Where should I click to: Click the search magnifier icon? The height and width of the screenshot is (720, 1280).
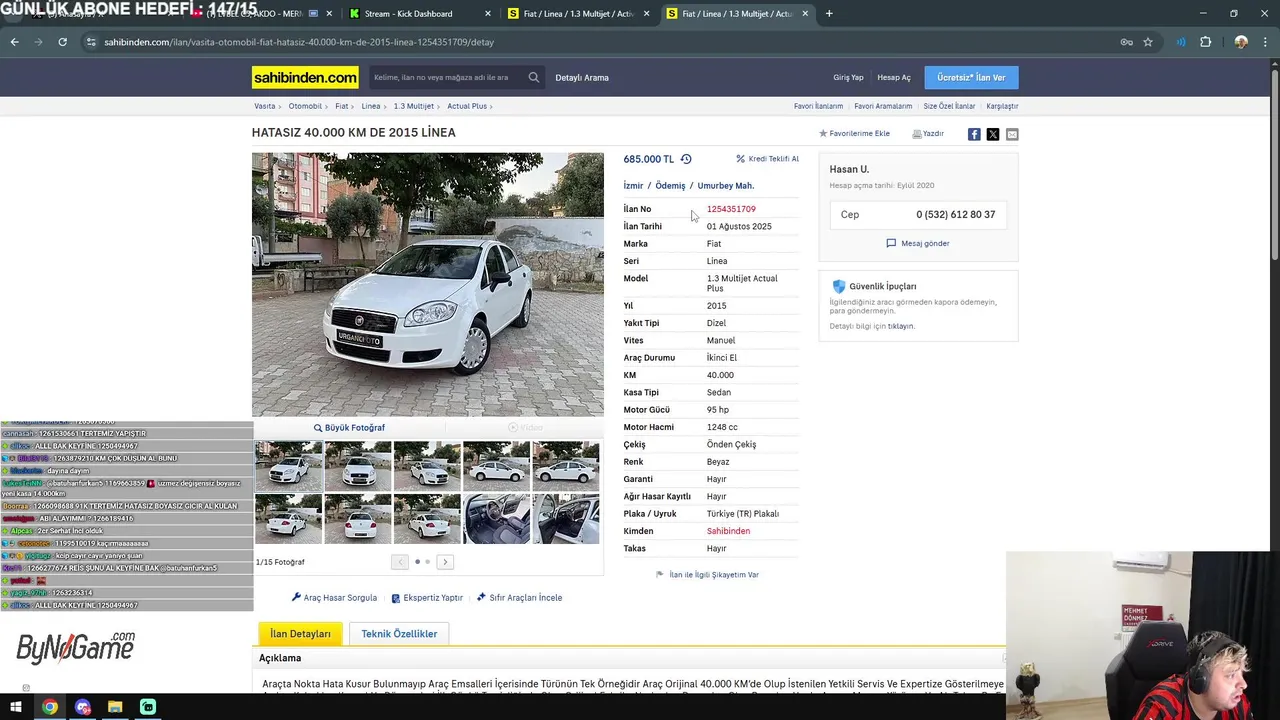[534, 77]
